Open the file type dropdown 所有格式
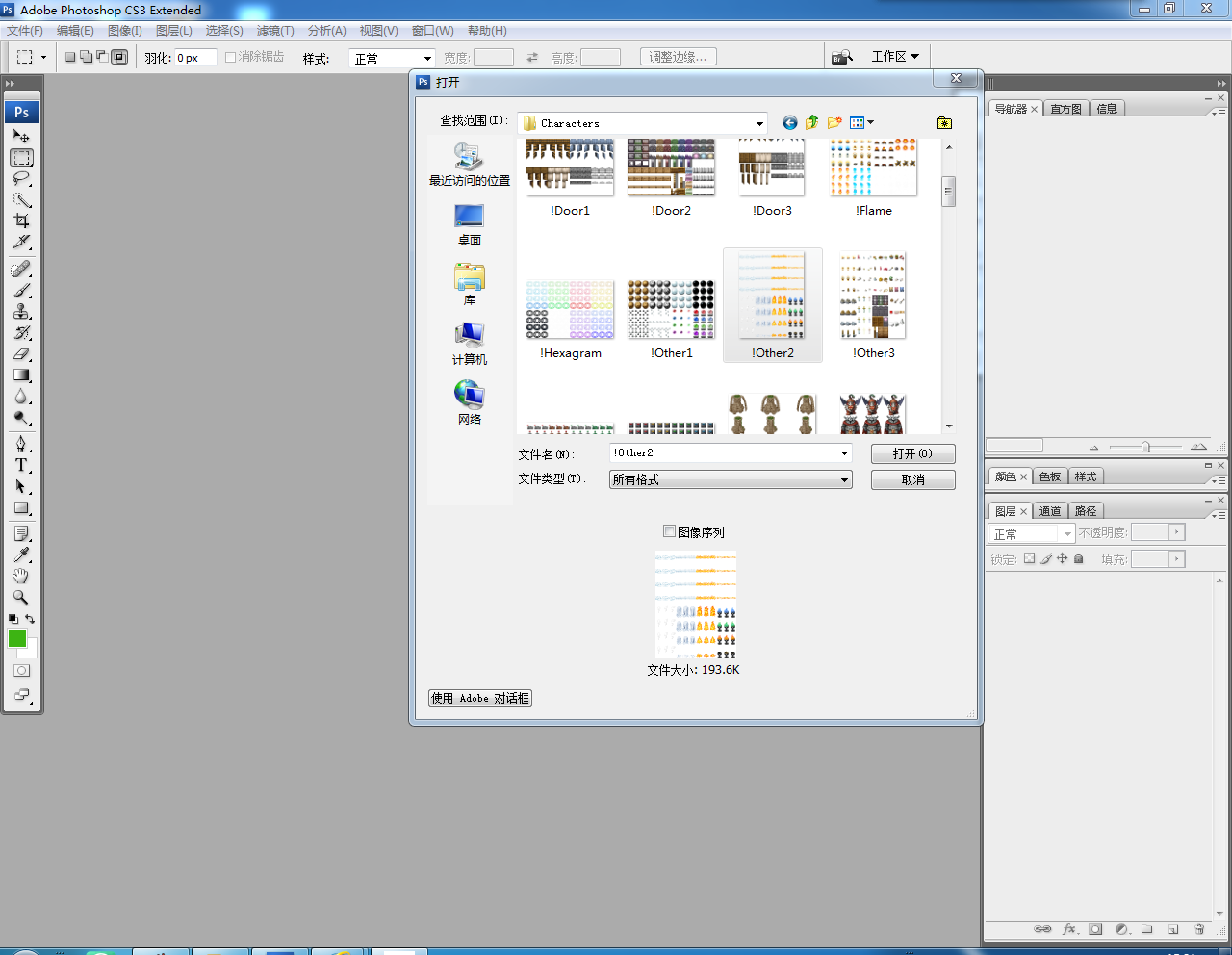This screenshot has width=1232, height=955. point(731,479)
